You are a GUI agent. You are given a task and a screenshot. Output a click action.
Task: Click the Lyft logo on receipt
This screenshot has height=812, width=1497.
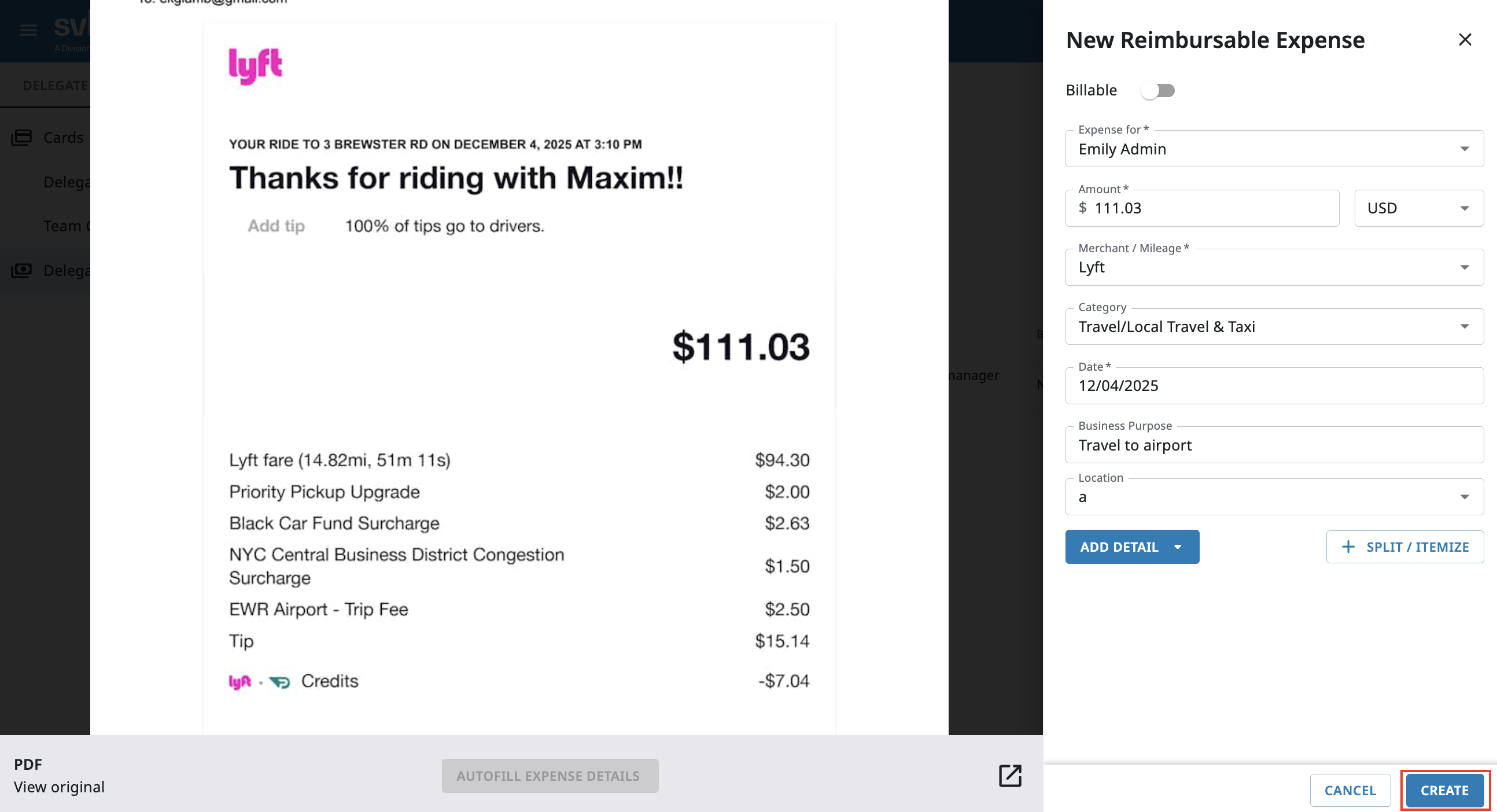[255, 66]
